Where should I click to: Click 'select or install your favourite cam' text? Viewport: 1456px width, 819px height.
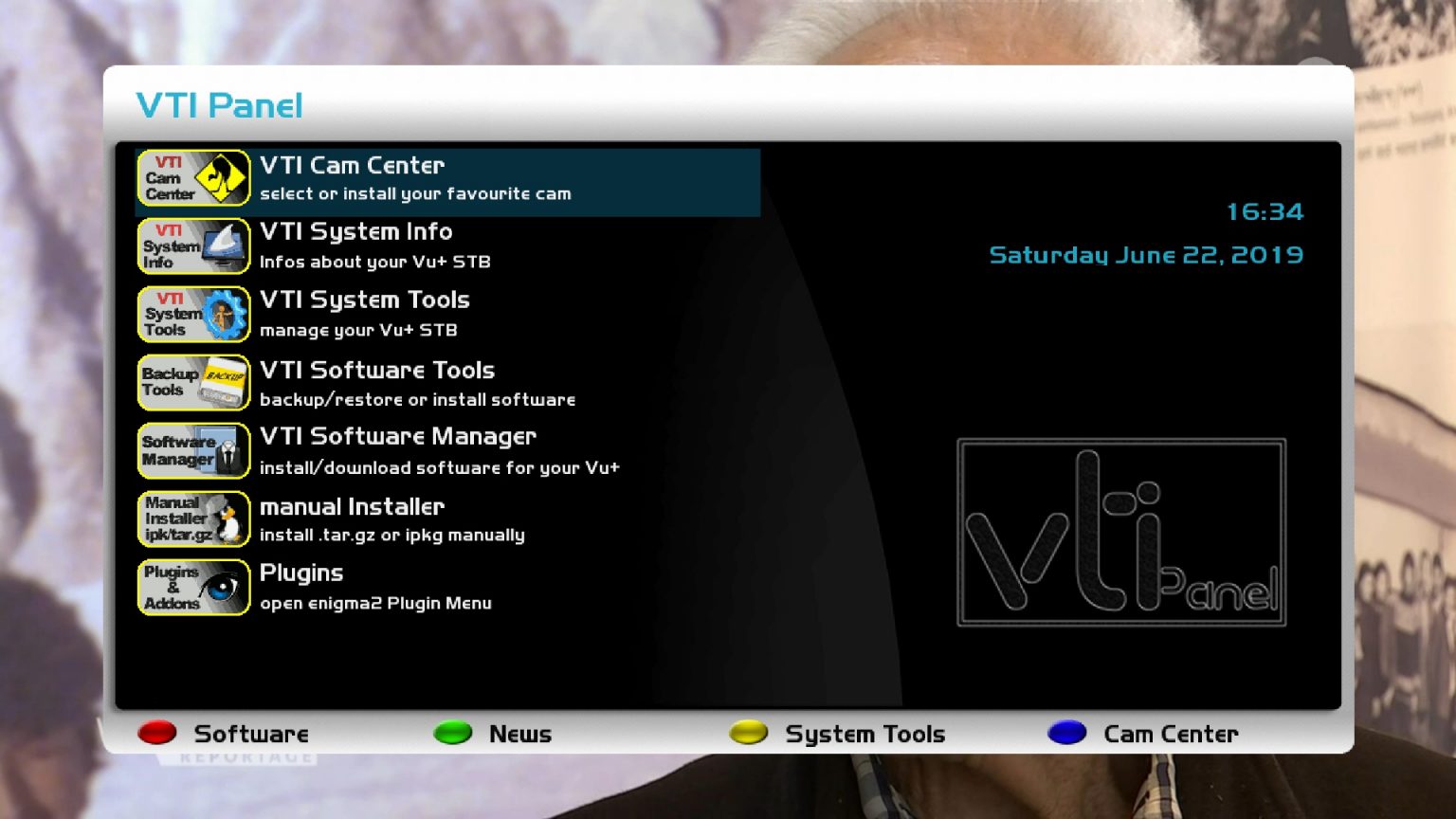click(x=415, y=193)
